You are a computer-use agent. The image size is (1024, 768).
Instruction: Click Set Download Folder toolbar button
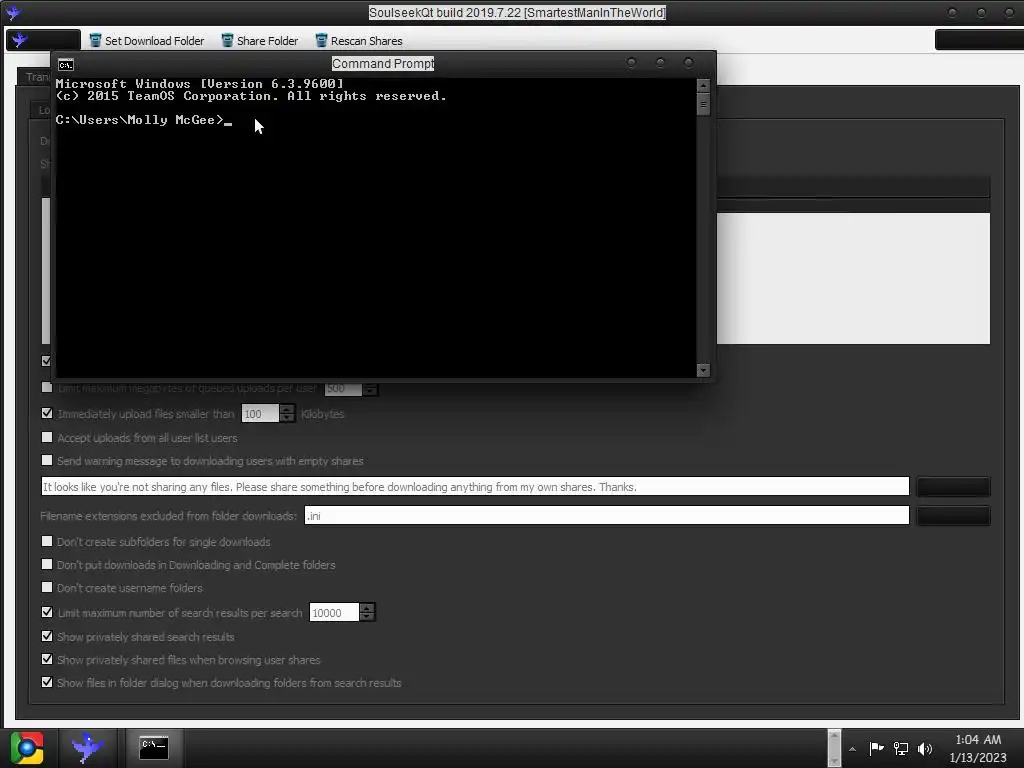pyautogui.click(x=146, y=40)
